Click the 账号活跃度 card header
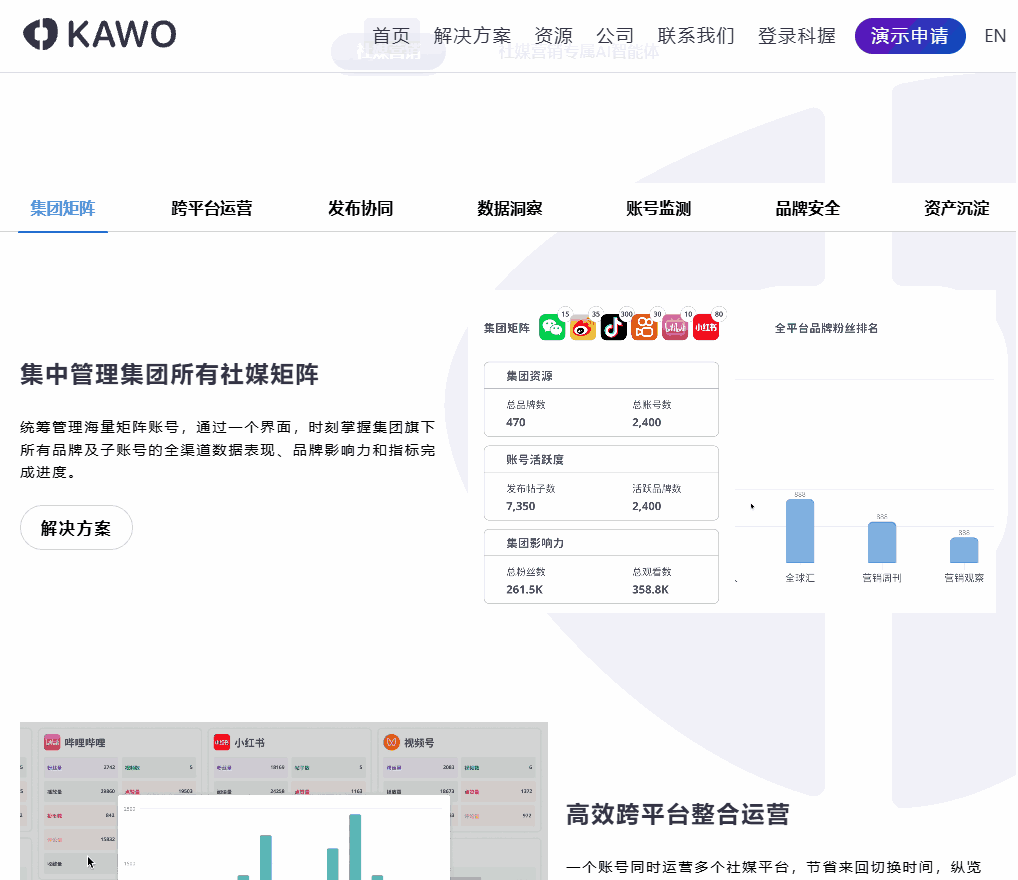Viewport: 1018px width, 880px height. [x=601, y=459]
